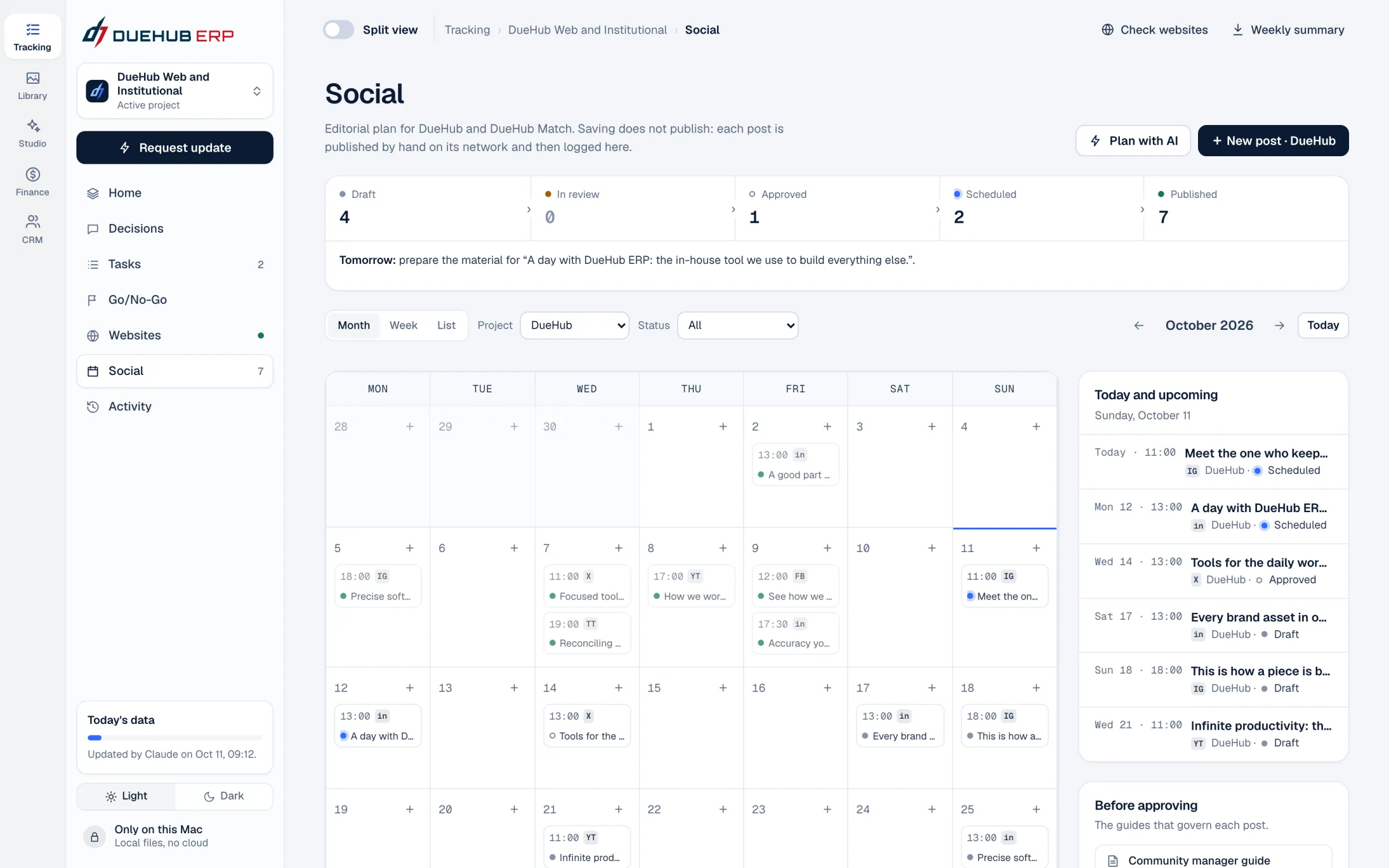Go to the next month arrow
Image resolution: width=1389 pixels, height=868 pixels.
(1280, 325)
